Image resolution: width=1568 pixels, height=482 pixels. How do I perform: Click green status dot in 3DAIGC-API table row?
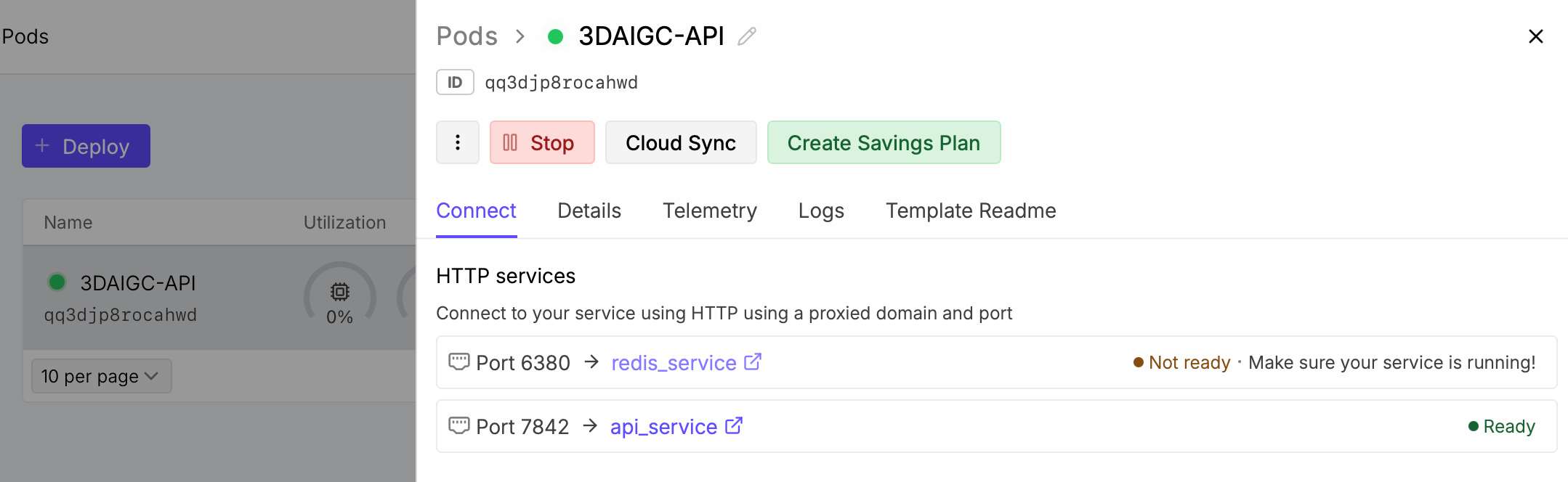57,282
